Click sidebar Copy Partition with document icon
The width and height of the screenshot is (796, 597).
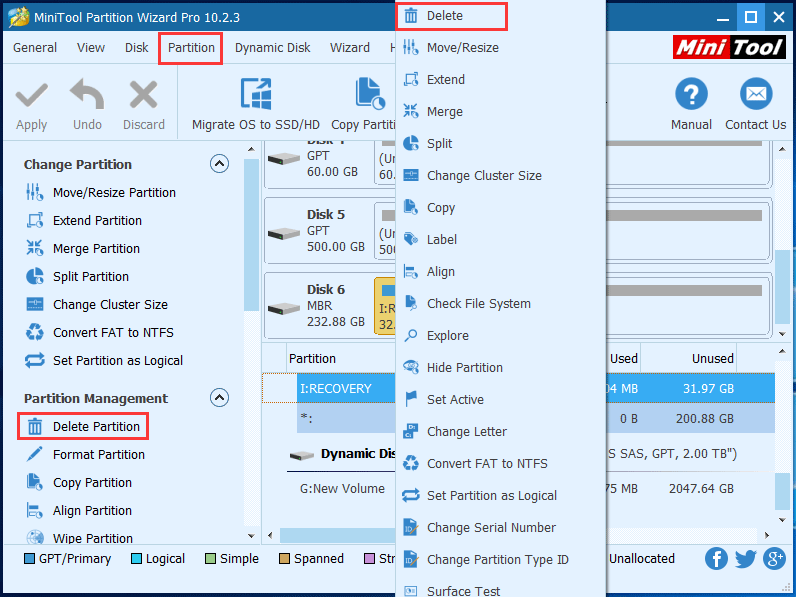79,482
